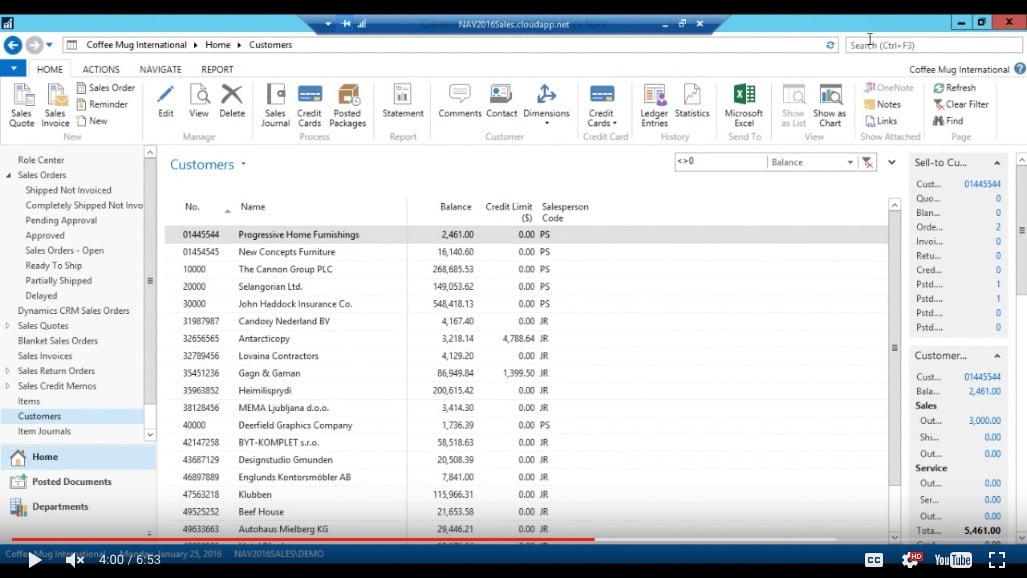Toggle closed captions
Image resolution: width=1027 pixels, height=578 pixels.
point(873,560)
